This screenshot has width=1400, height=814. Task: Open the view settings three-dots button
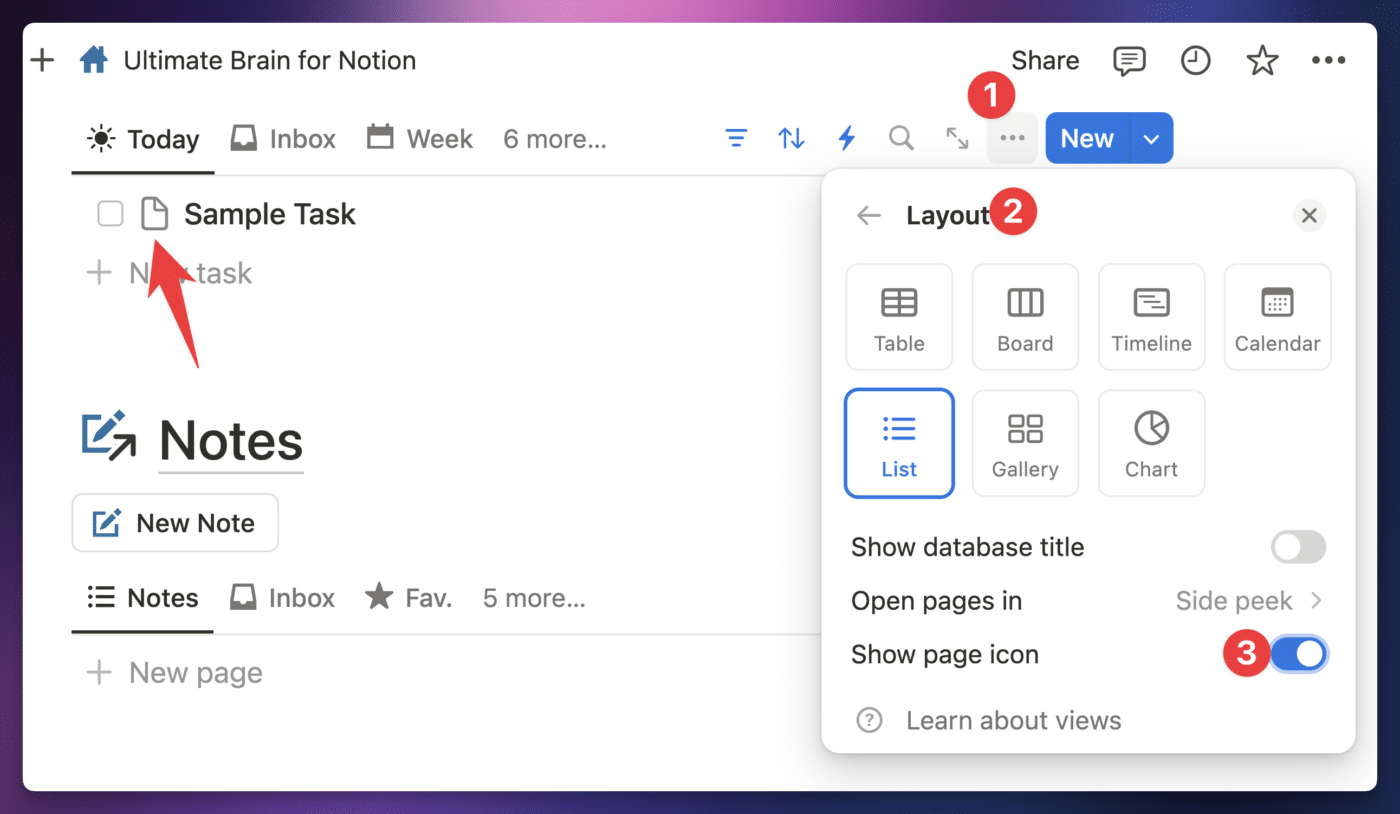coord(1012,138)
